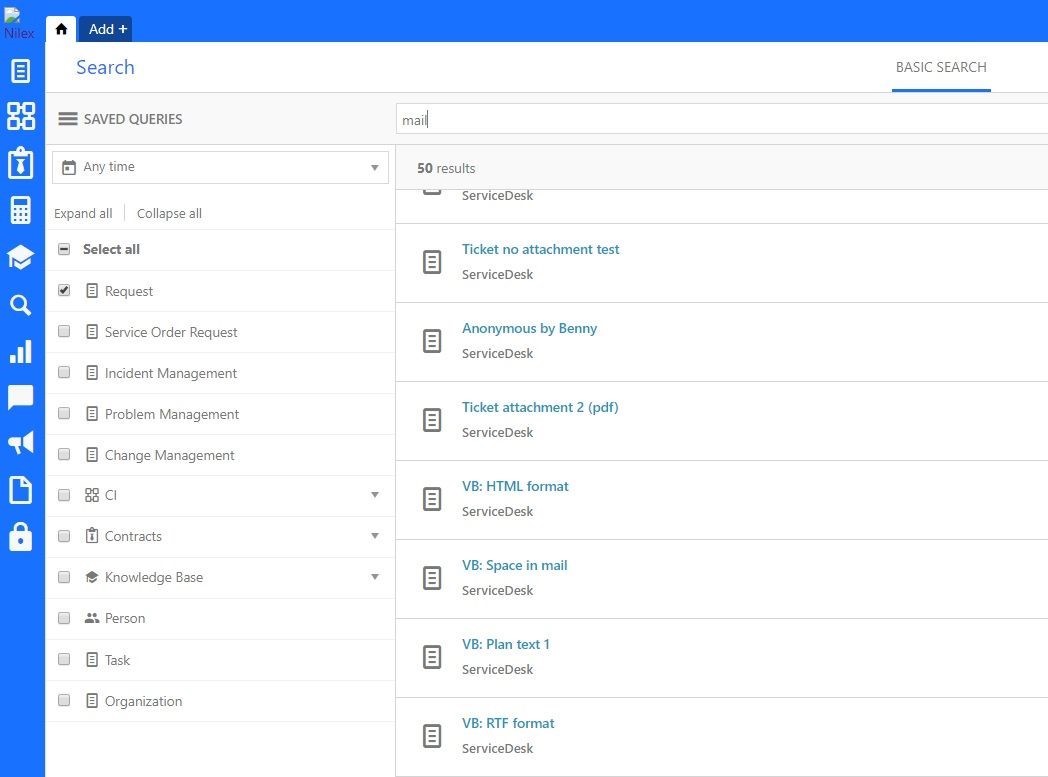Check the Incident Management checkbox
The image size is (1048, 777).
[64, 372]
